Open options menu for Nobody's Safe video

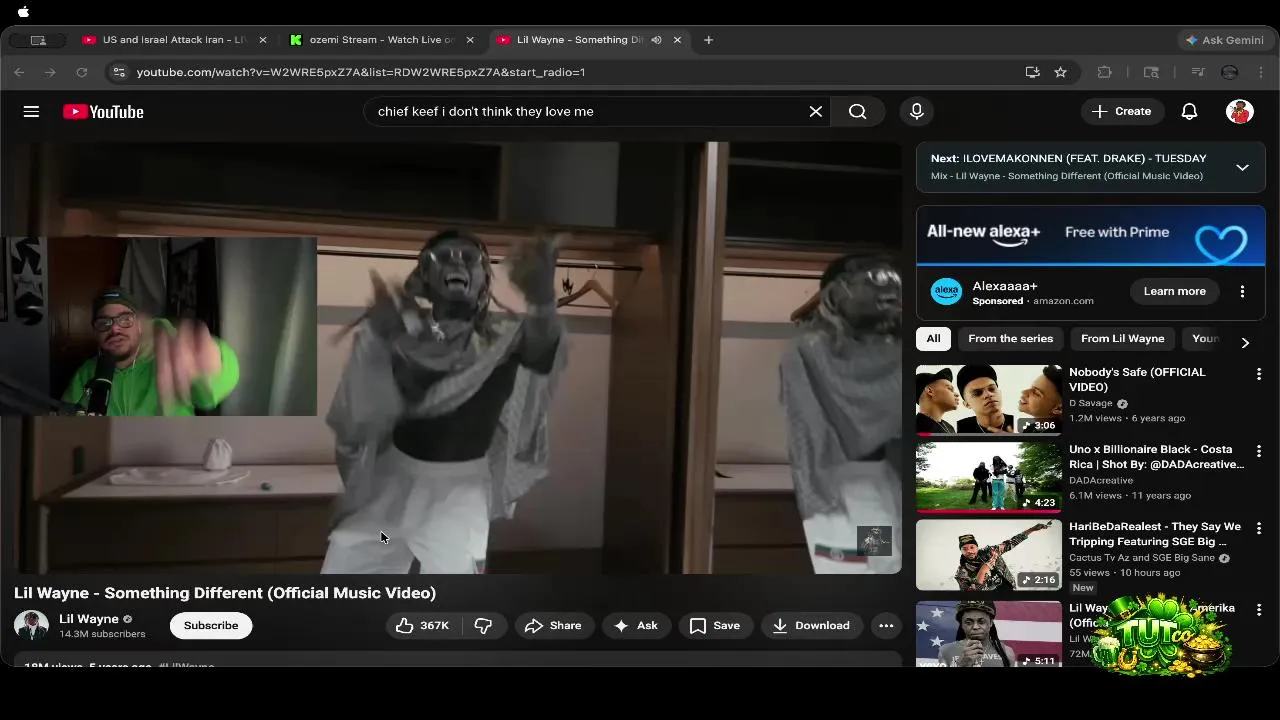pyautogui.click(x=1259, y=374)
